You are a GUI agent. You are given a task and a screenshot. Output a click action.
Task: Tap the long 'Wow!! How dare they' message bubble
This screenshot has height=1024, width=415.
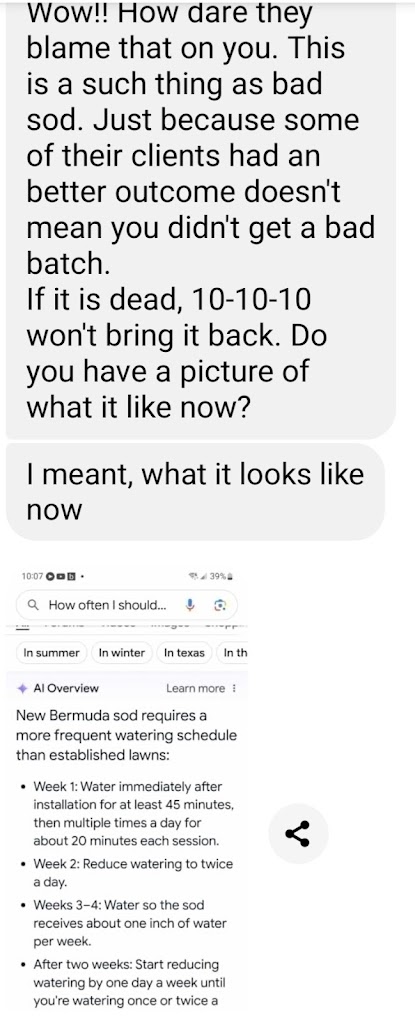click(x=200, y=217)
